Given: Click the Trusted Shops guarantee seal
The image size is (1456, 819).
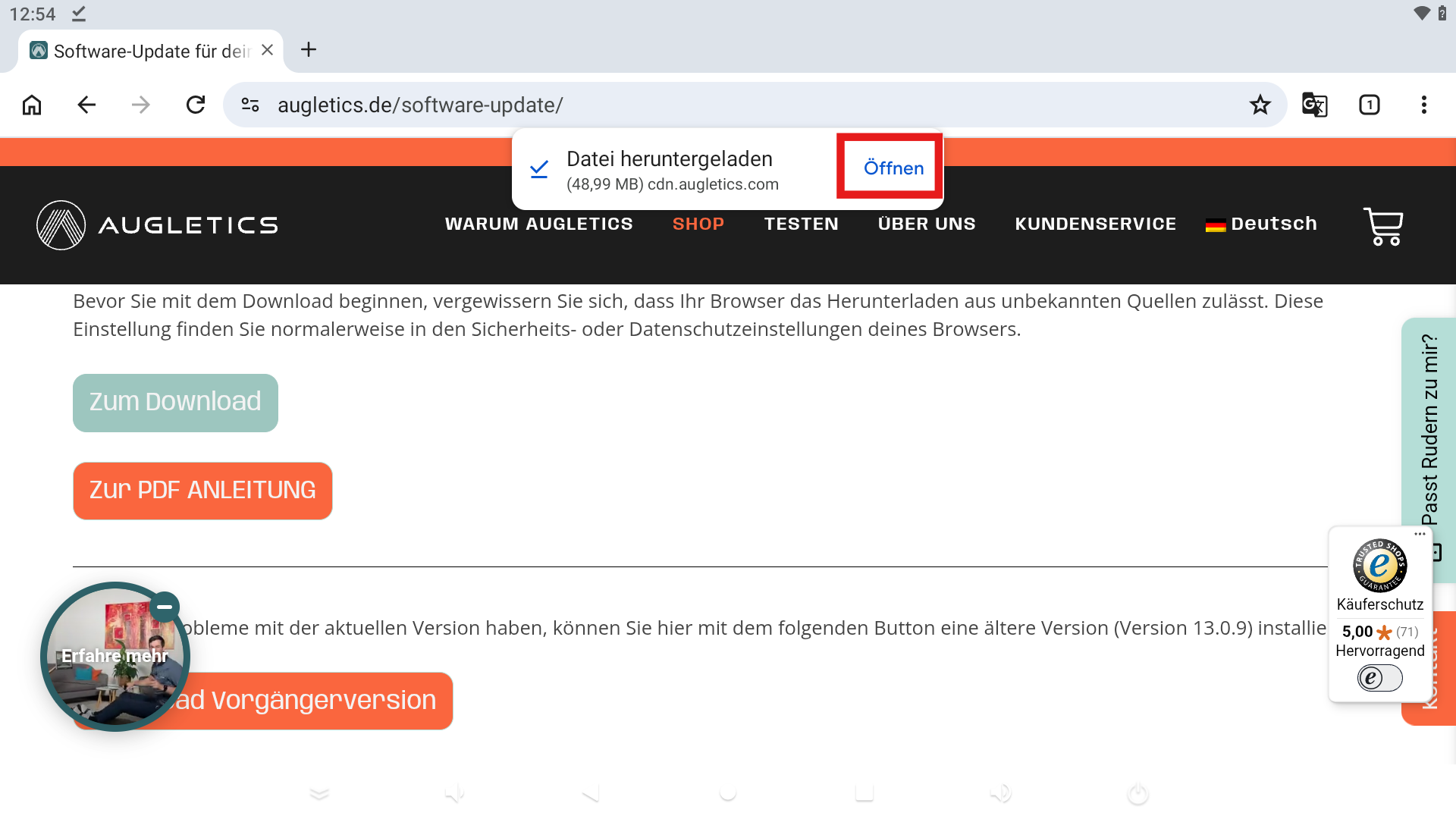Looking at the screenshot, I should 1380,566.
